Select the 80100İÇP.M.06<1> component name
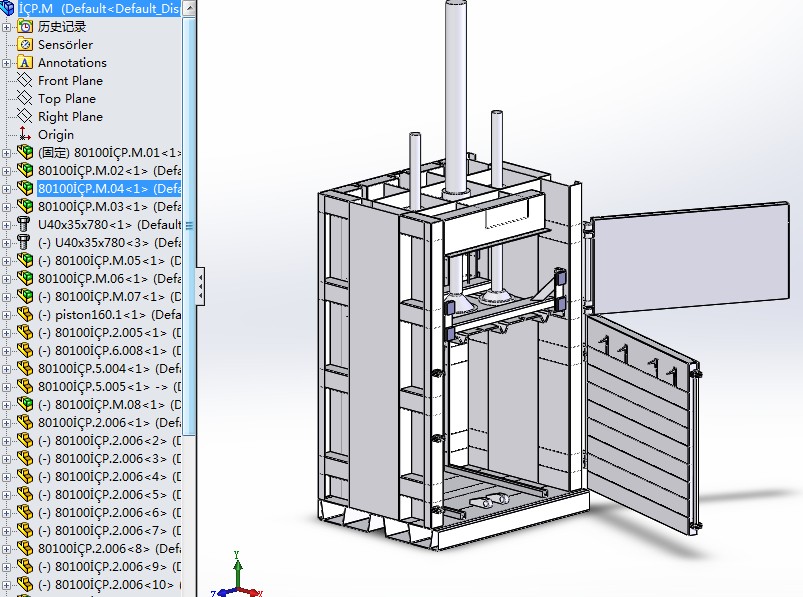803x597 pixels. coord(109,278)
